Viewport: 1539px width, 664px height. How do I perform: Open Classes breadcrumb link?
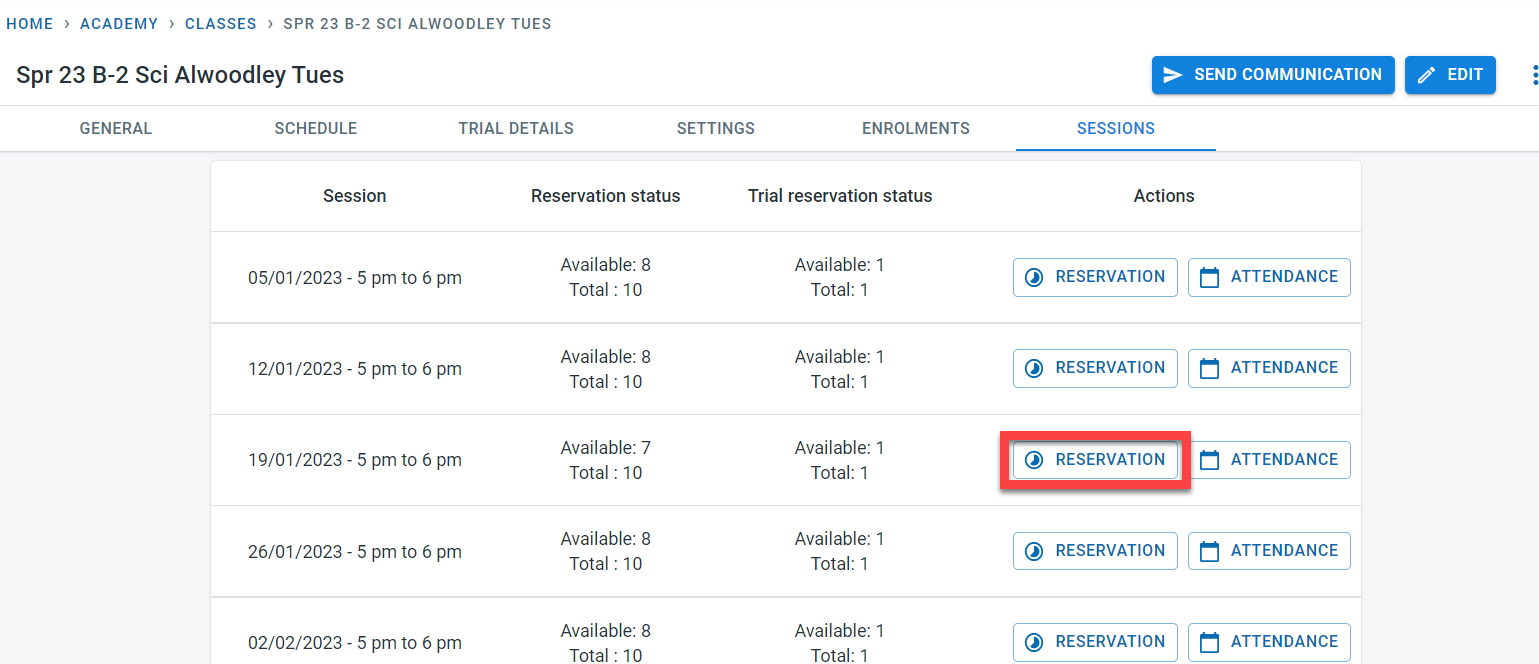point(220,24)
